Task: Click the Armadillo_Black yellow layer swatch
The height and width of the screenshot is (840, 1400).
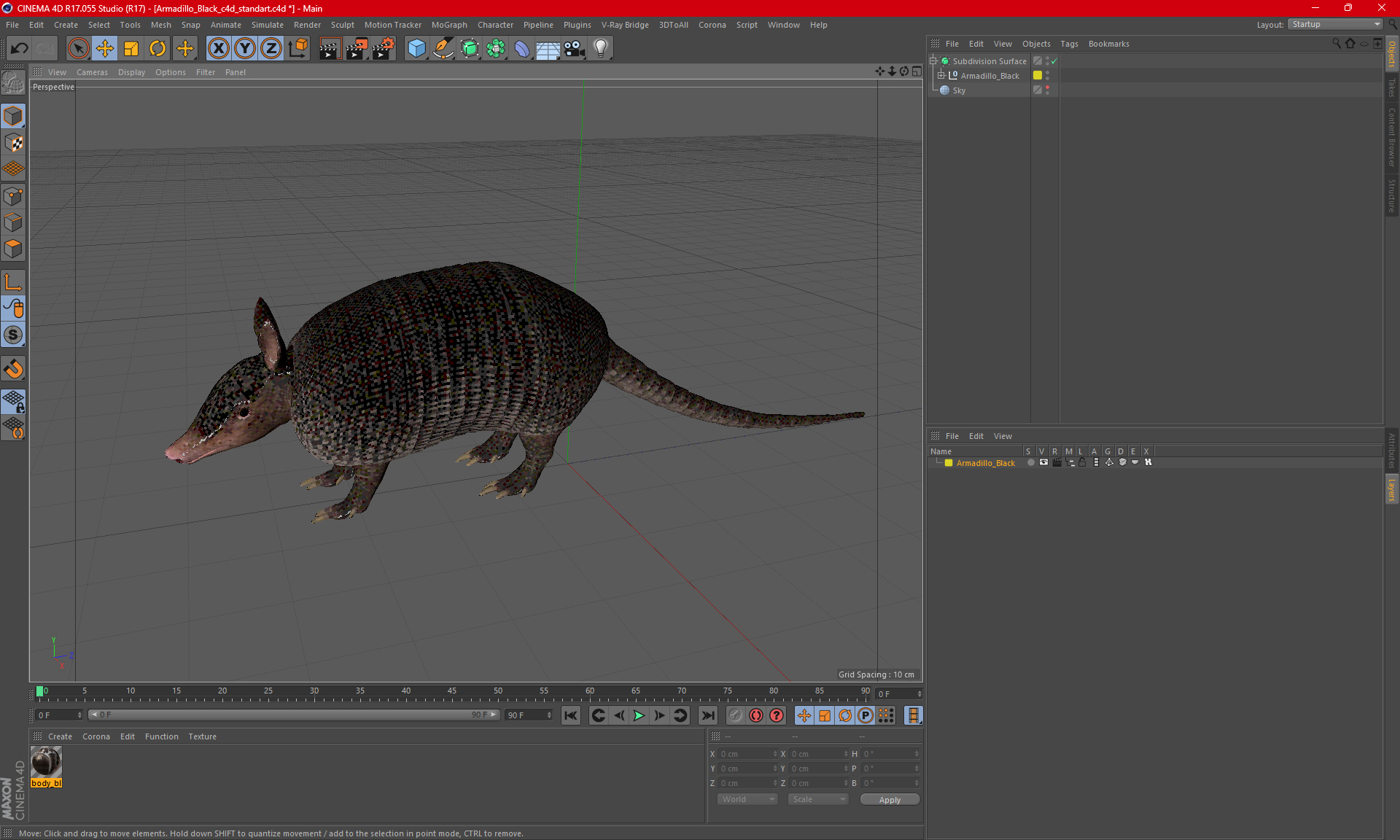Action: [x=1037, y=75]
